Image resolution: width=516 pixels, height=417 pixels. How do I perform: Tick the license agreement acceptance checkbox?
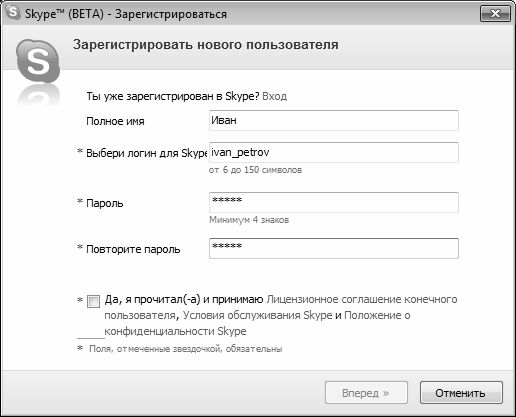coord(93,301)
